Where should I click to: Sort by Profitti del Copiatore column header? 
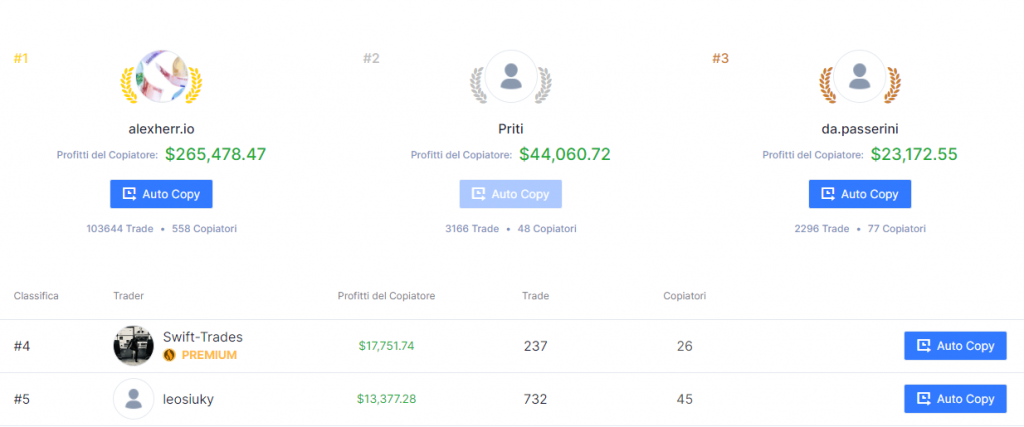386,296
